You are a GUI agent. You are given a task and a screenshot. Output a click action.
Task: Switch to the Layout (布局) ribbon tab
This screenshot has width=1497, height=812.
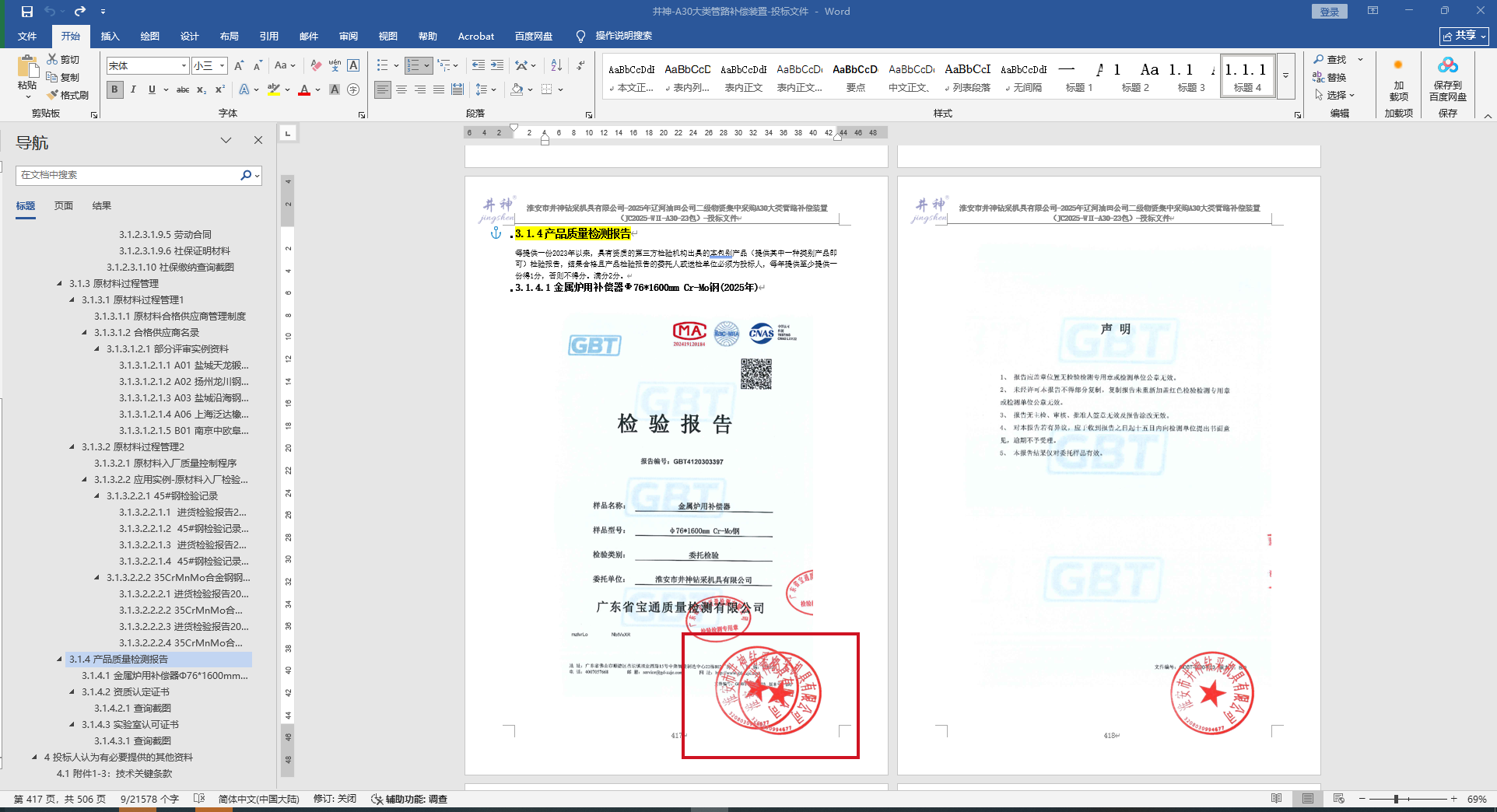coord(230,37)
